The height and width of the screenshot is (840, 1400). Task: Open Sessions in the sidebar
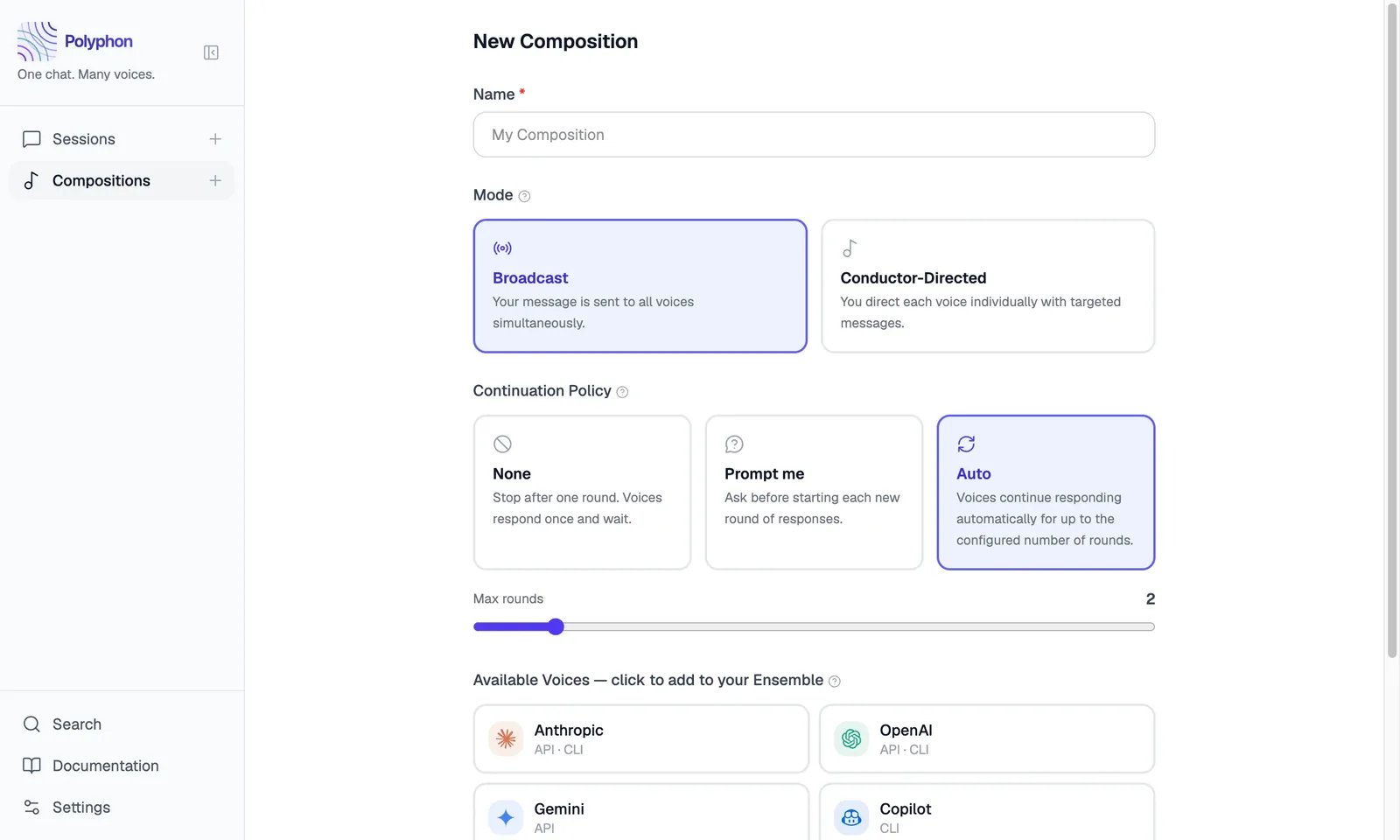coord(84,139)
